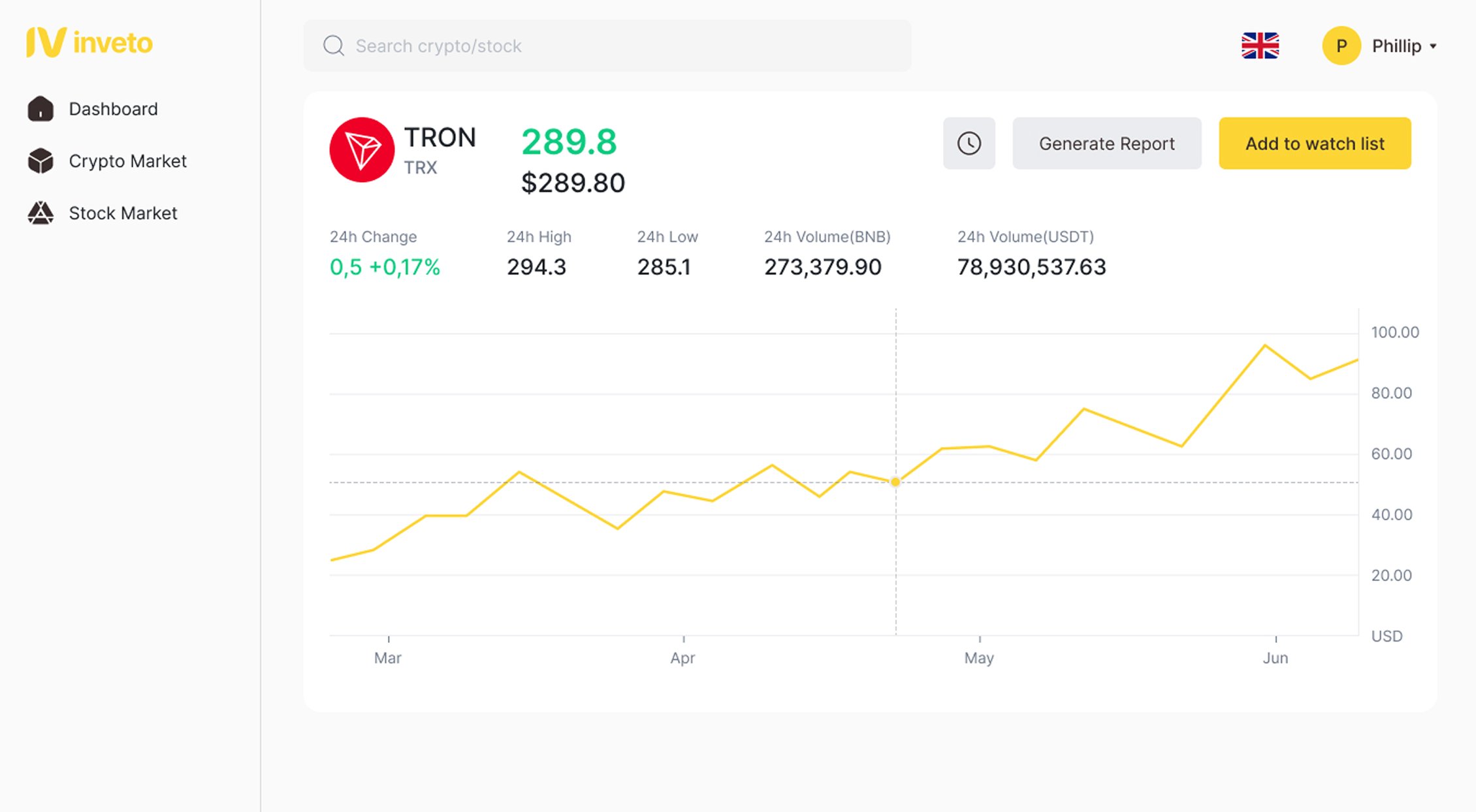Click the clock history button
Image resolution: width=1476 pixels, height=812 pixels.
click(x=969, y=144)
